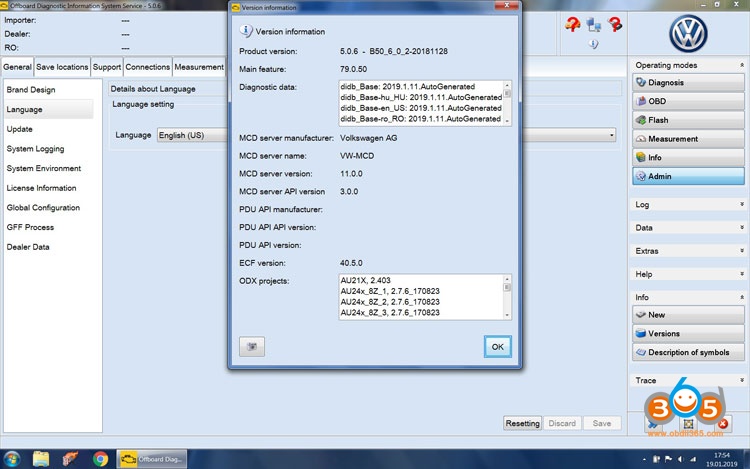Viewport: 750px width, 469px height.
Task: Switch to the Support tab
Action: [x=107, y=67]
